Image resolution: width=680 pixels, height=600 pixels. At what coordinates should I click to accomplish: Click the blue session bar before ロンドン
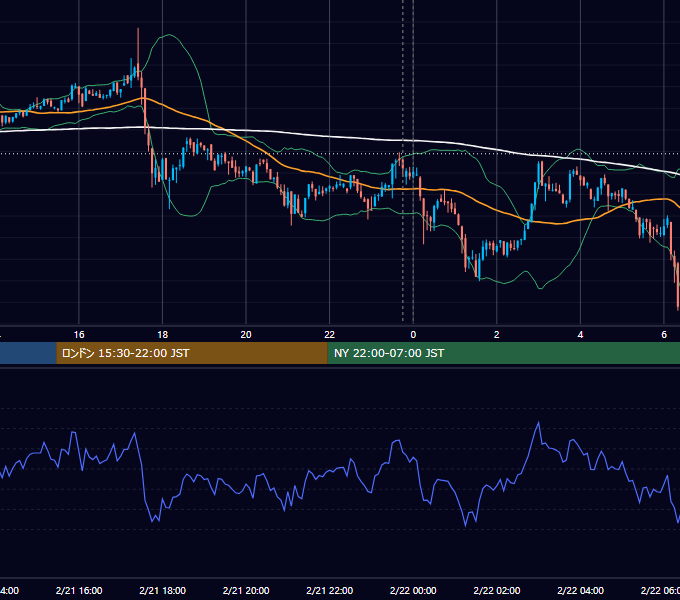point(28,353)
